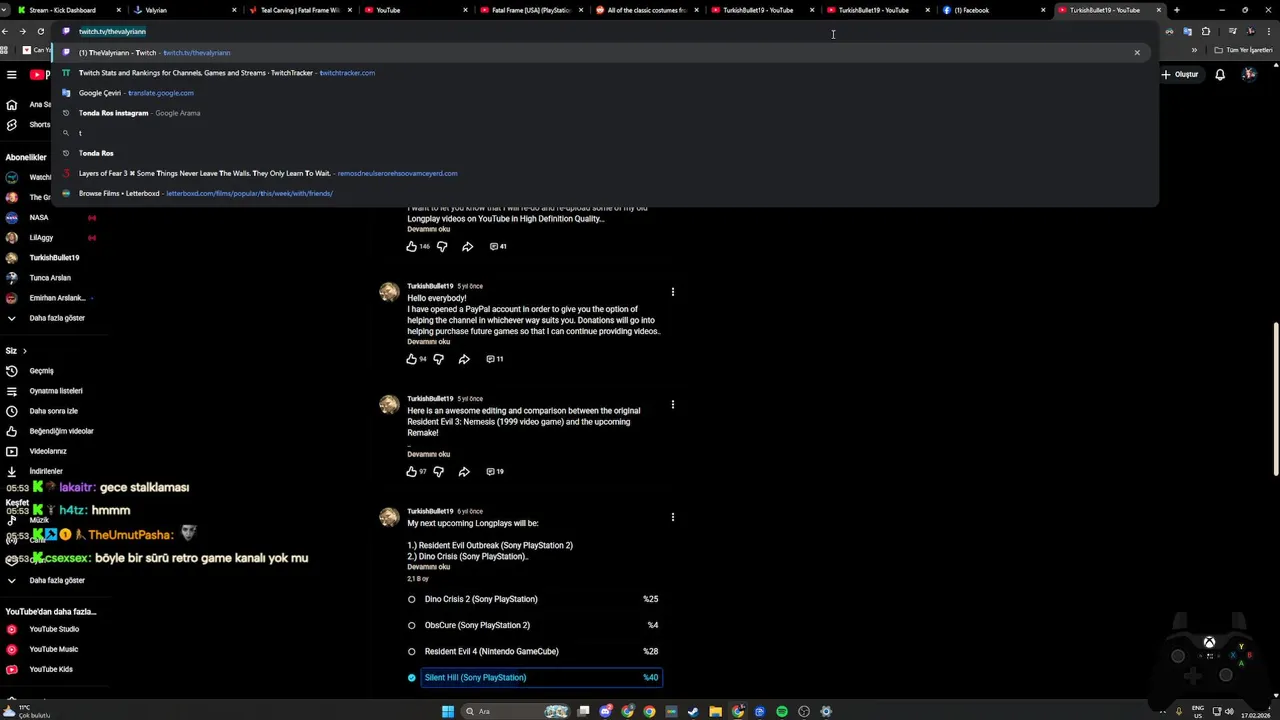Screen dimensions: 1280x720
Task: Open YouTube account avatar menu
Action: tap(1249, 74)
